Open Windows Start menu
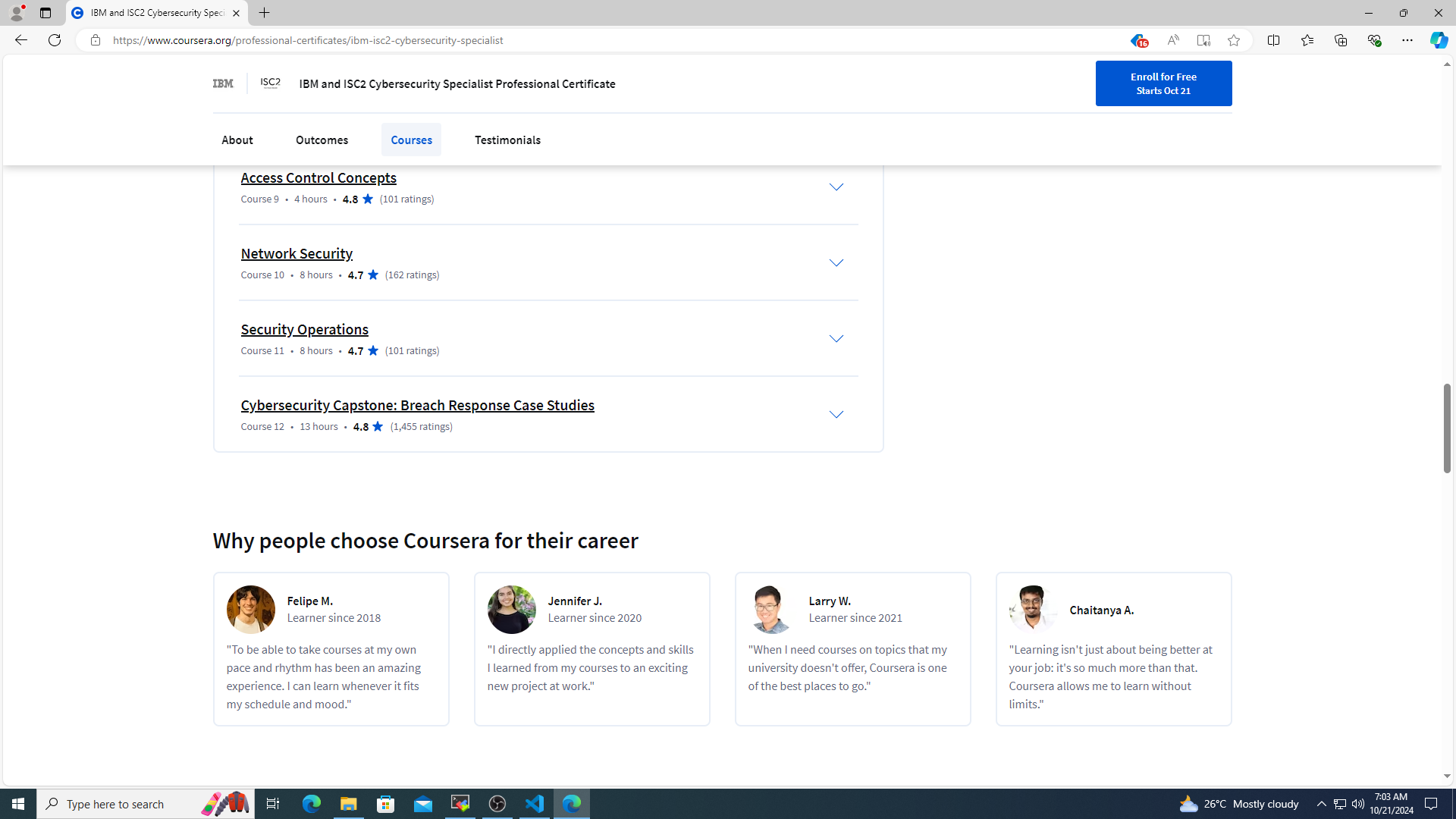Viewport: 1456px width, 819px height. point(18,804)
